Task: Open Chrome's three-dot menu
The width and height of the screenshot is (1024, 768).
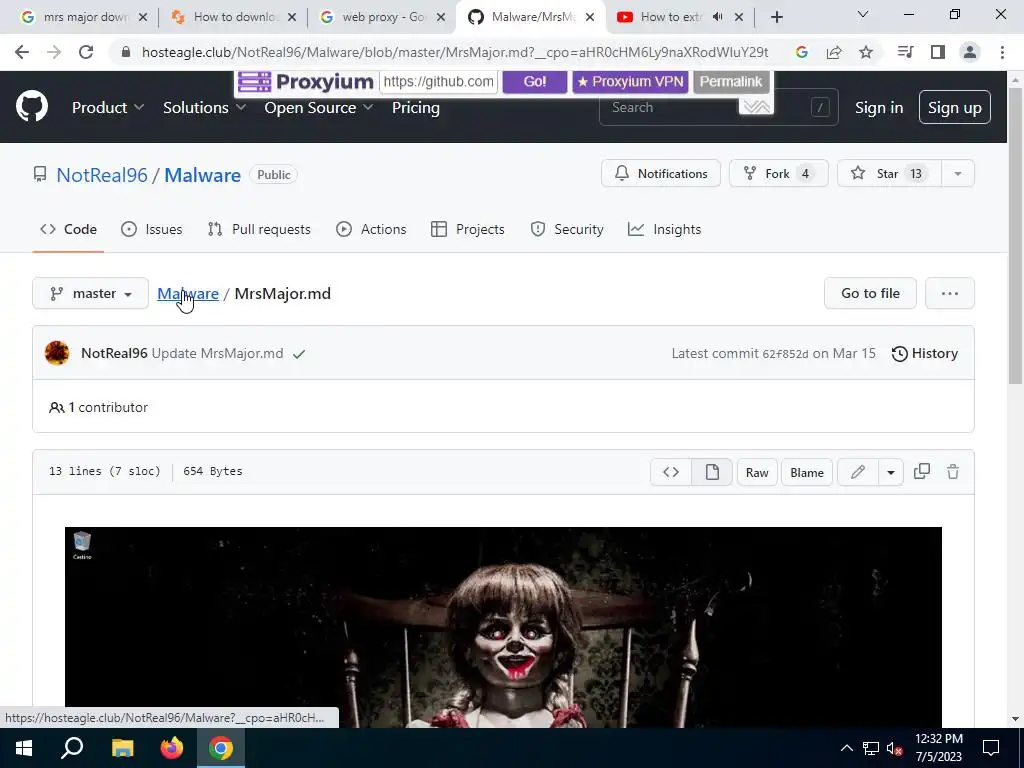Action: [1002, 52]
